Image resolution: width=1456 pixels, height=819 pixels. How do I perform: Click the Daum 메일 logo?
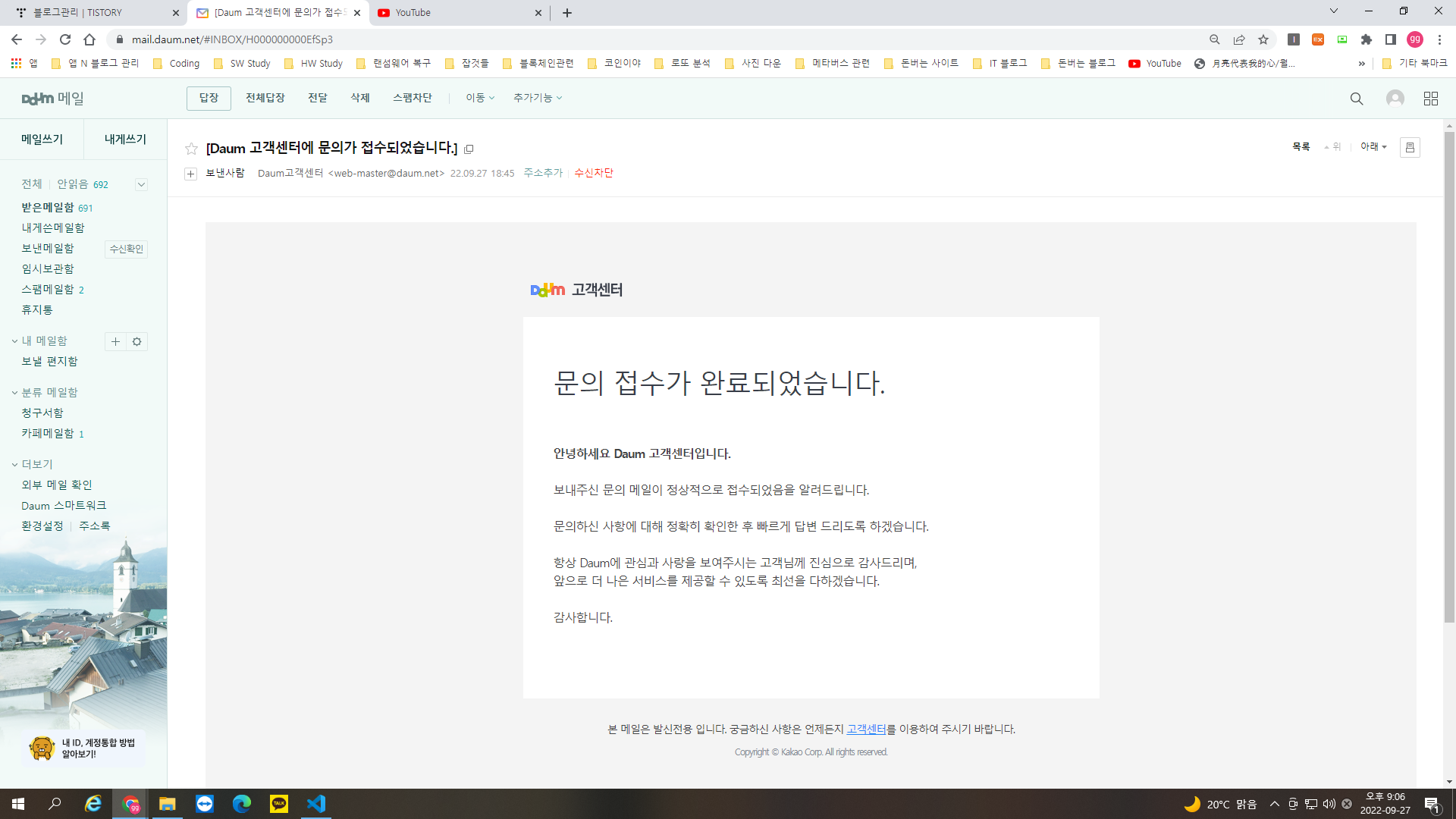pyautogui.click(x=52, y=99)
